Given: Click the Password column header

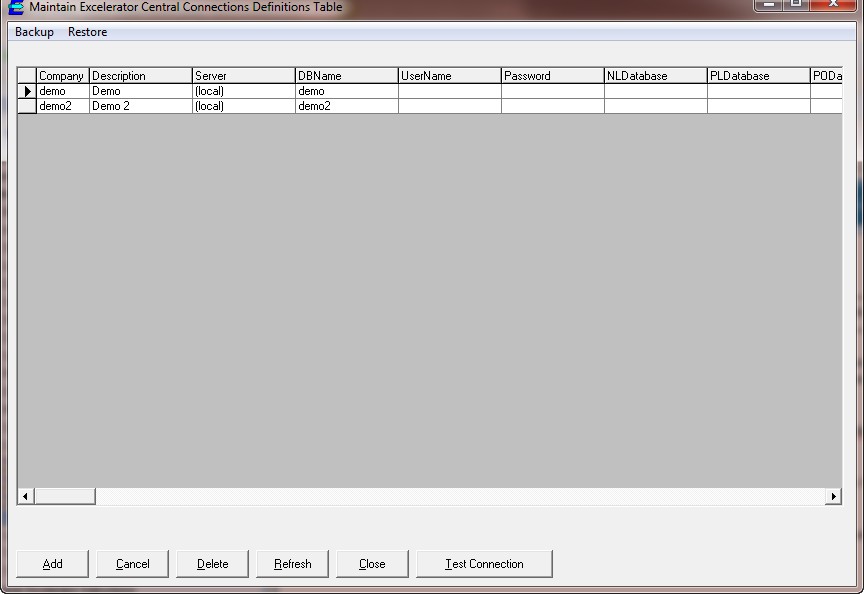Looking at the screenshot, I should click(553, 76).
